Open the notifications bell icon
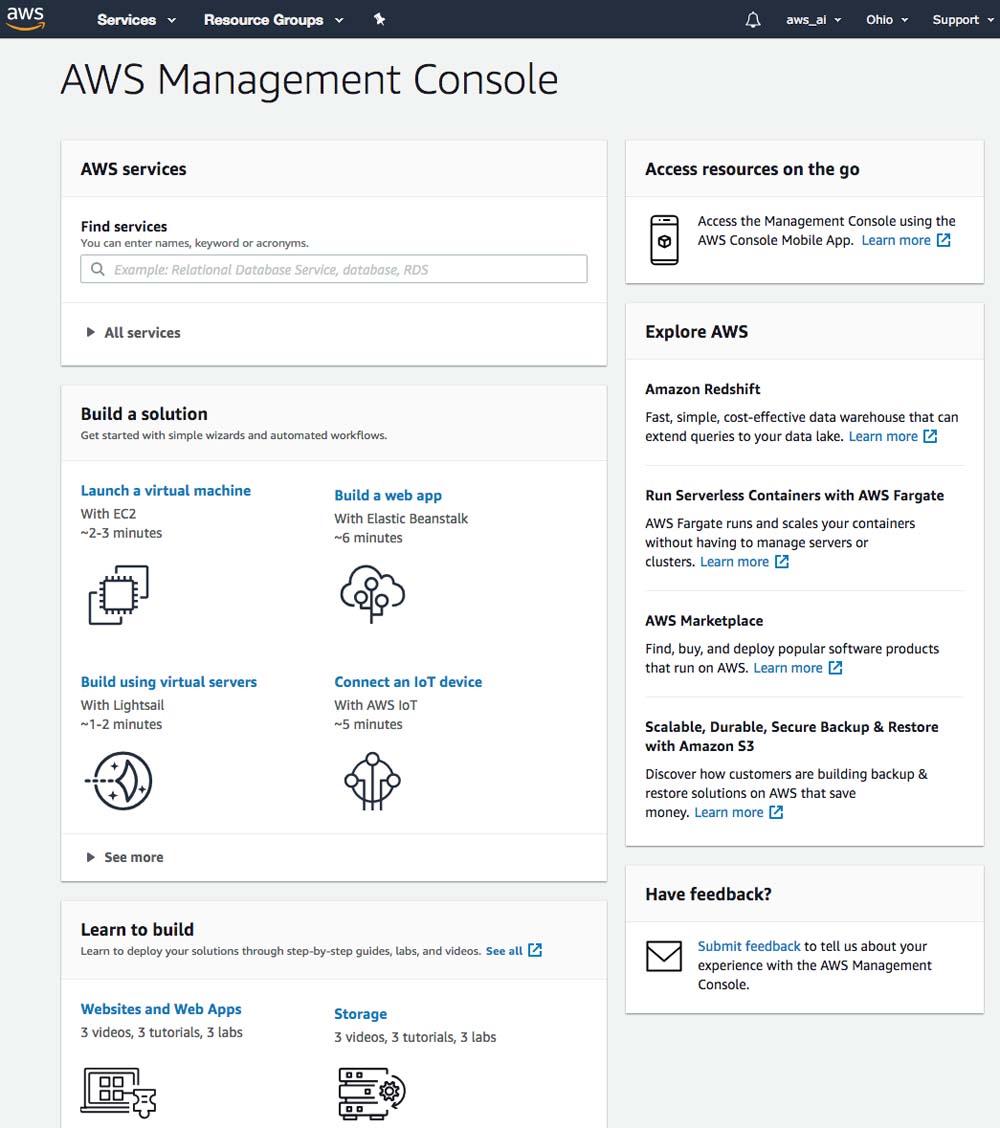Viewport: 1000px width, 1128px height. click(x=753, y=19)
